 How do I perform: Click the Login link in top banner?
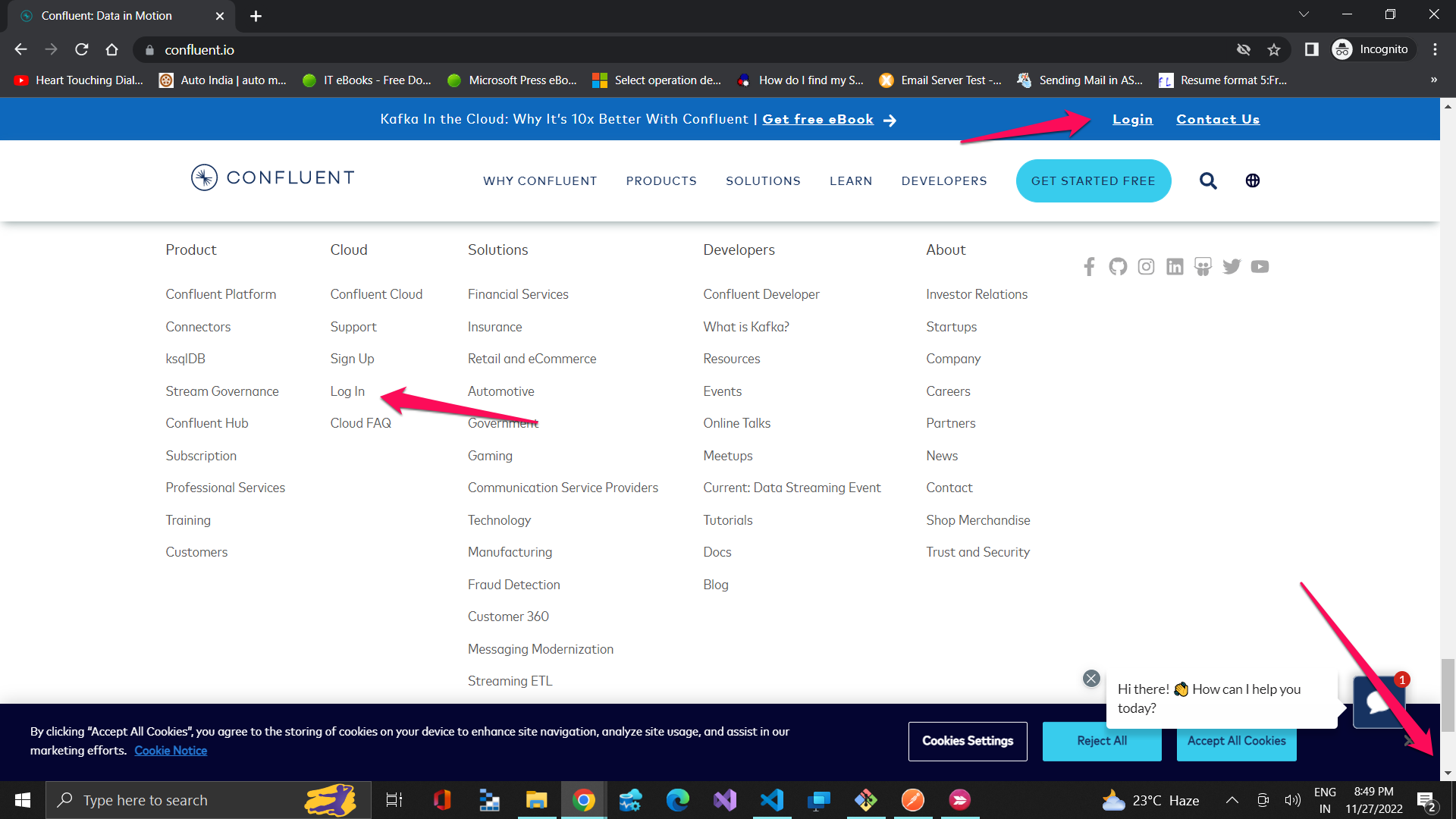pyautogui.click(x=1132, y=120)
